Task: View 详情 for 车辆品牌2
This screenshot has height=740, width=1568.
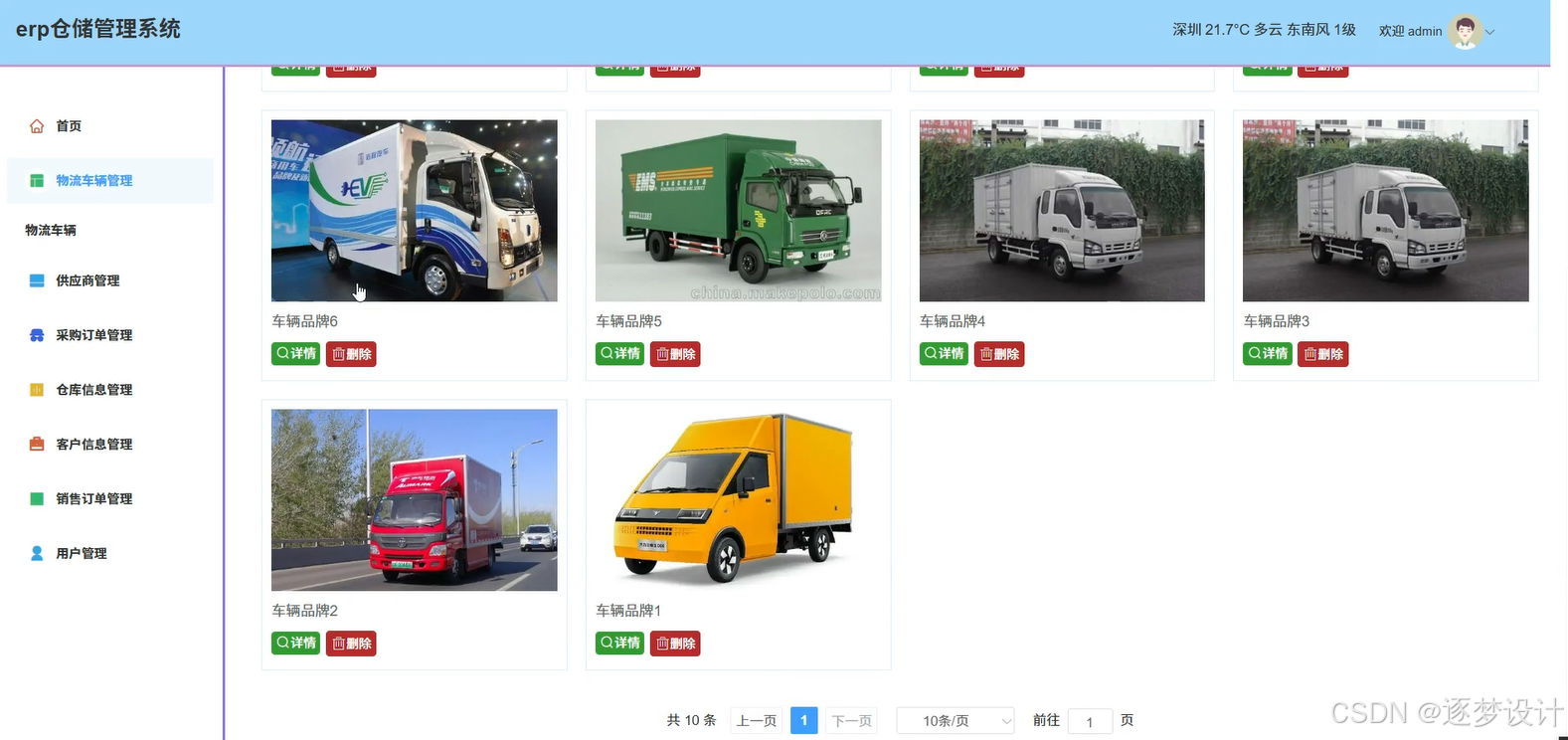Action: point(295,644)
